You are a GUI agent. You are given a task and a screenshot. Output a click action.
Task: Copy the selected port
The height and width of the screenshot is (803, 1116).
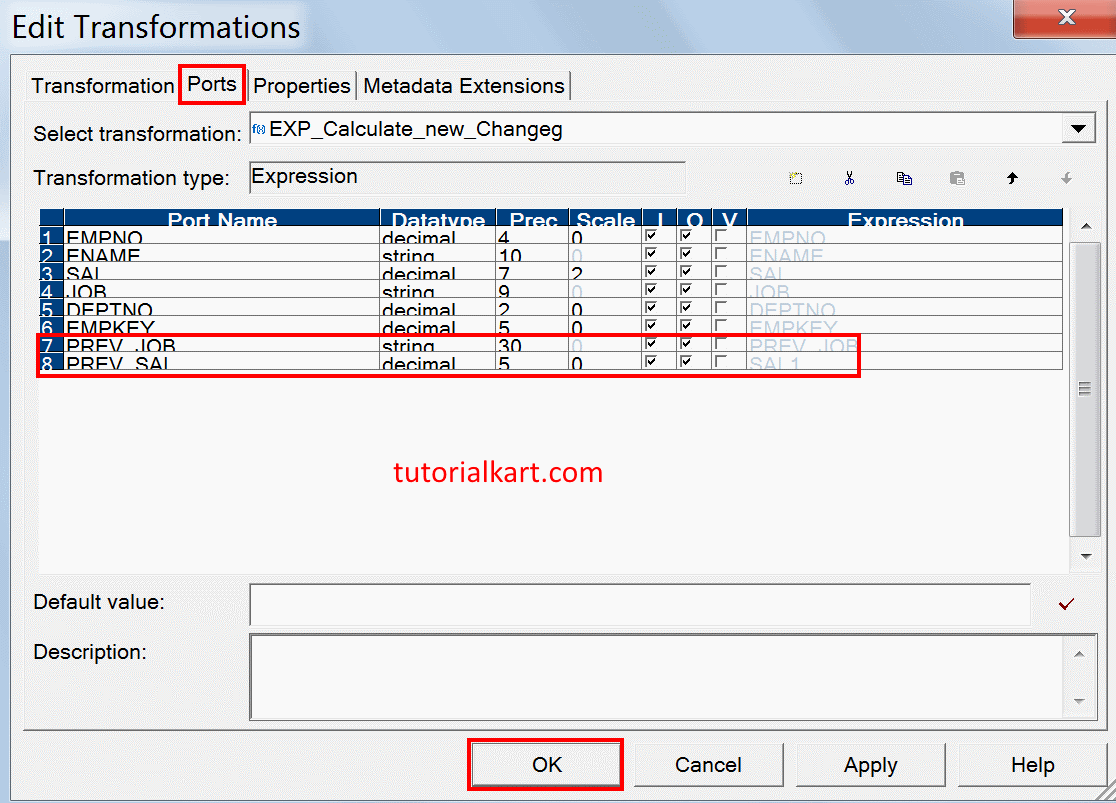(x=904, y=177)
